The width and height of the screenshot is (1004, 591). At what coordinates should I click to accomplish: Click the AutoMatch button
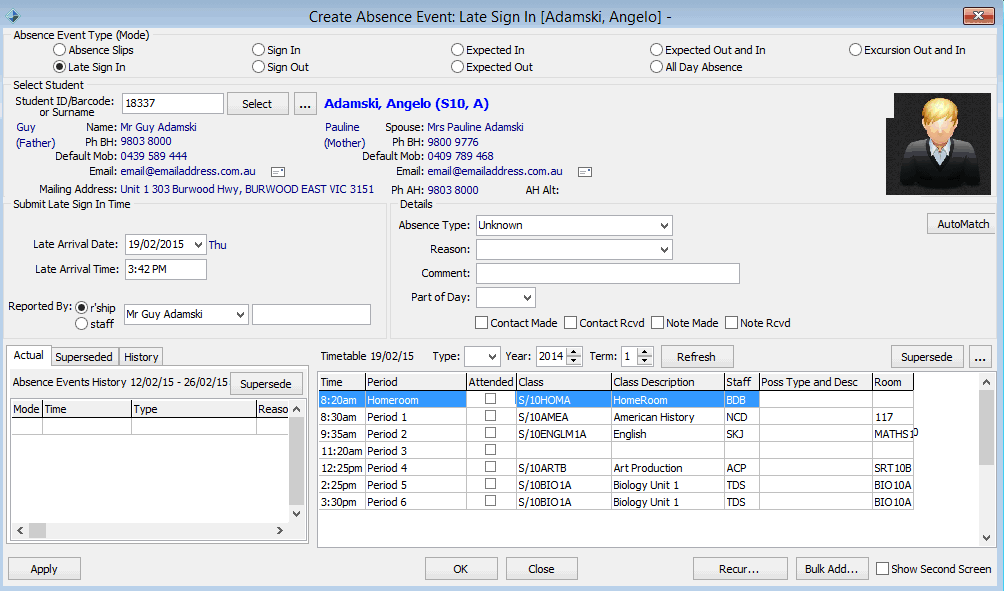[962, 224]
